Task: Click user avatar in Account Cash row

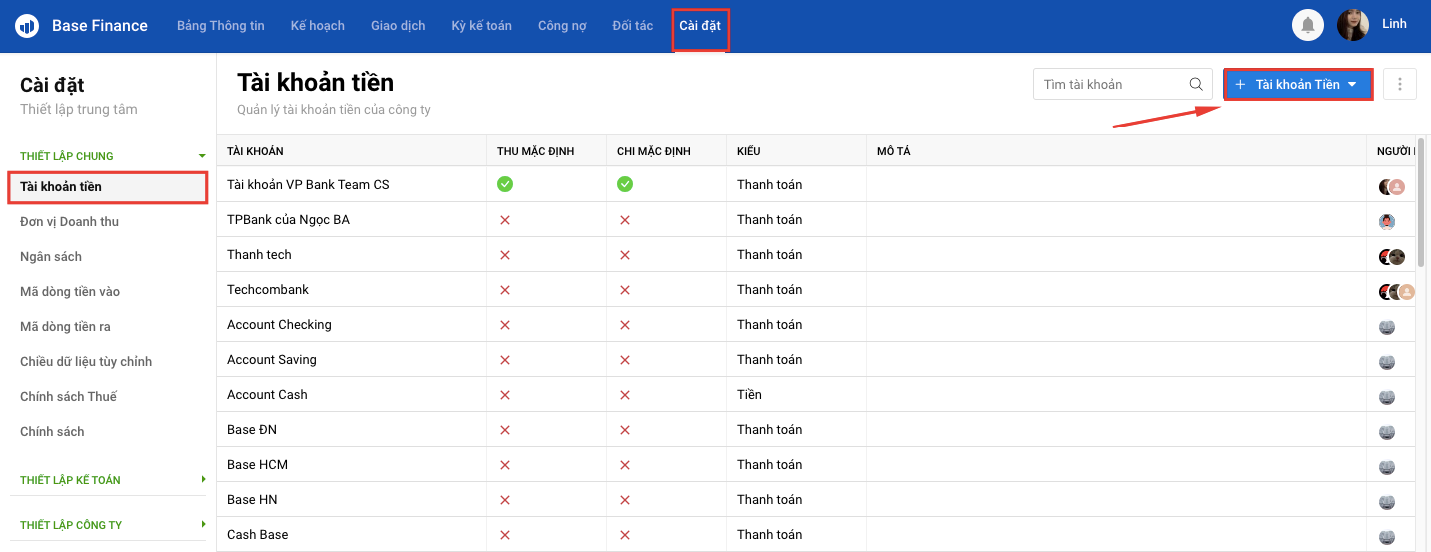Action: (x=1387, y=397)
